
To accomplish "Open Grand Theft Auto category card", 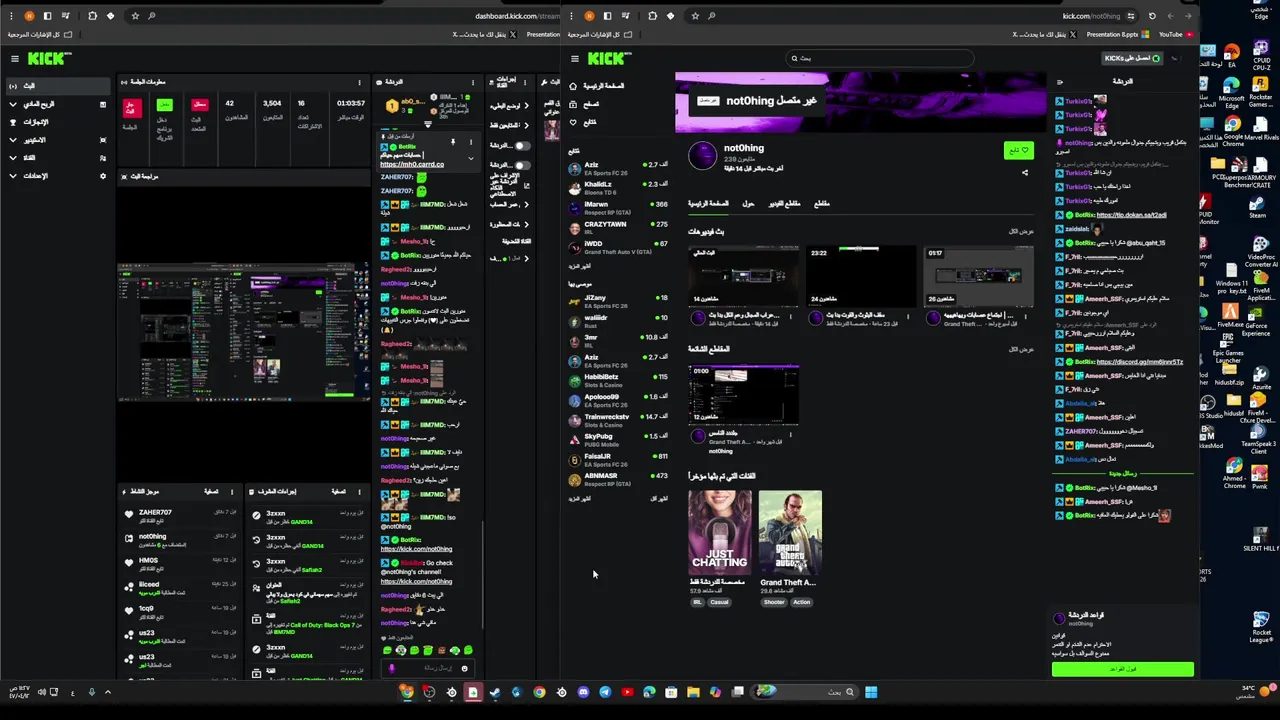I will coord(790,532).
